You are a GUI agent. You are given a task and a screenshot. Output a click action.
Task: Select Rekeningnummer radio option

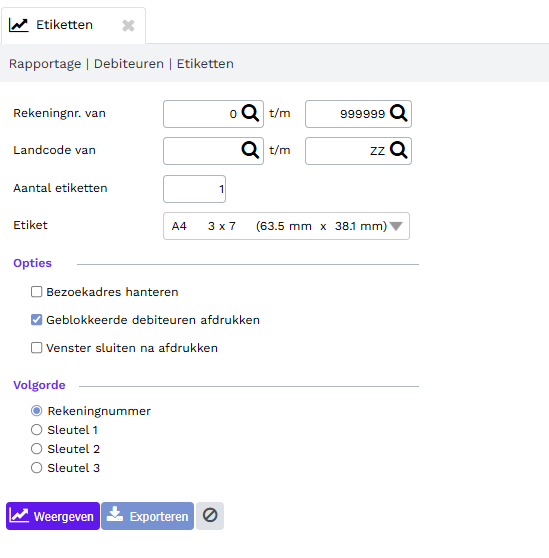[36, 411]
